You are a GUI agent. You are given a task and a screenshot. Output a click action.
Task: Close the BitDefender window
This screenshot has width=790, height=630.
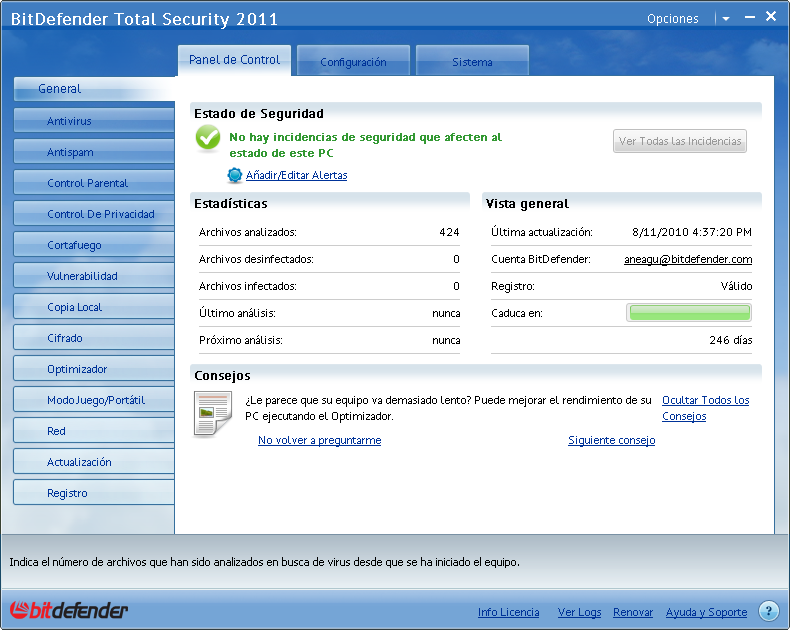coord(770,16)
